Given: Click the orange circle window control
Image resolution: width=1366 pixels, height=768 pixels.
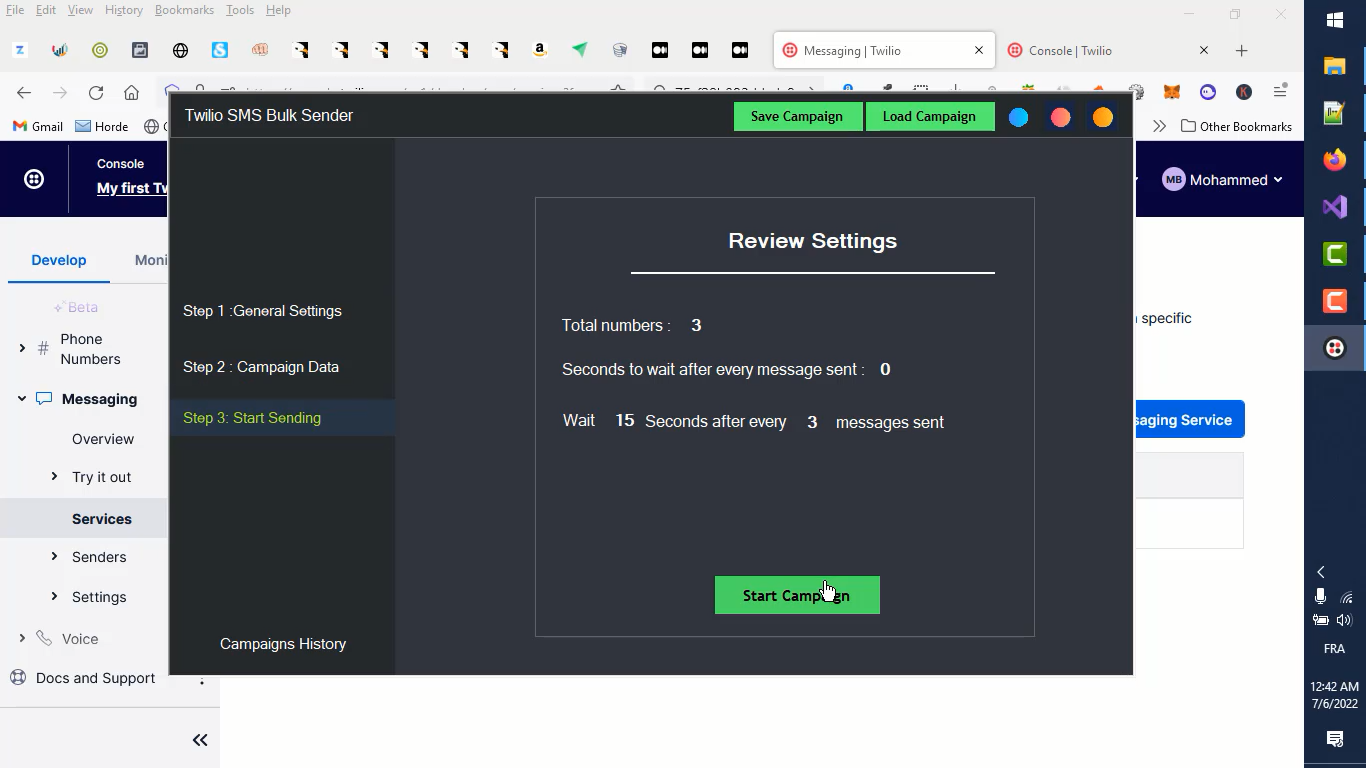Looking at the screenshot, I should [x=1102, y=117].
